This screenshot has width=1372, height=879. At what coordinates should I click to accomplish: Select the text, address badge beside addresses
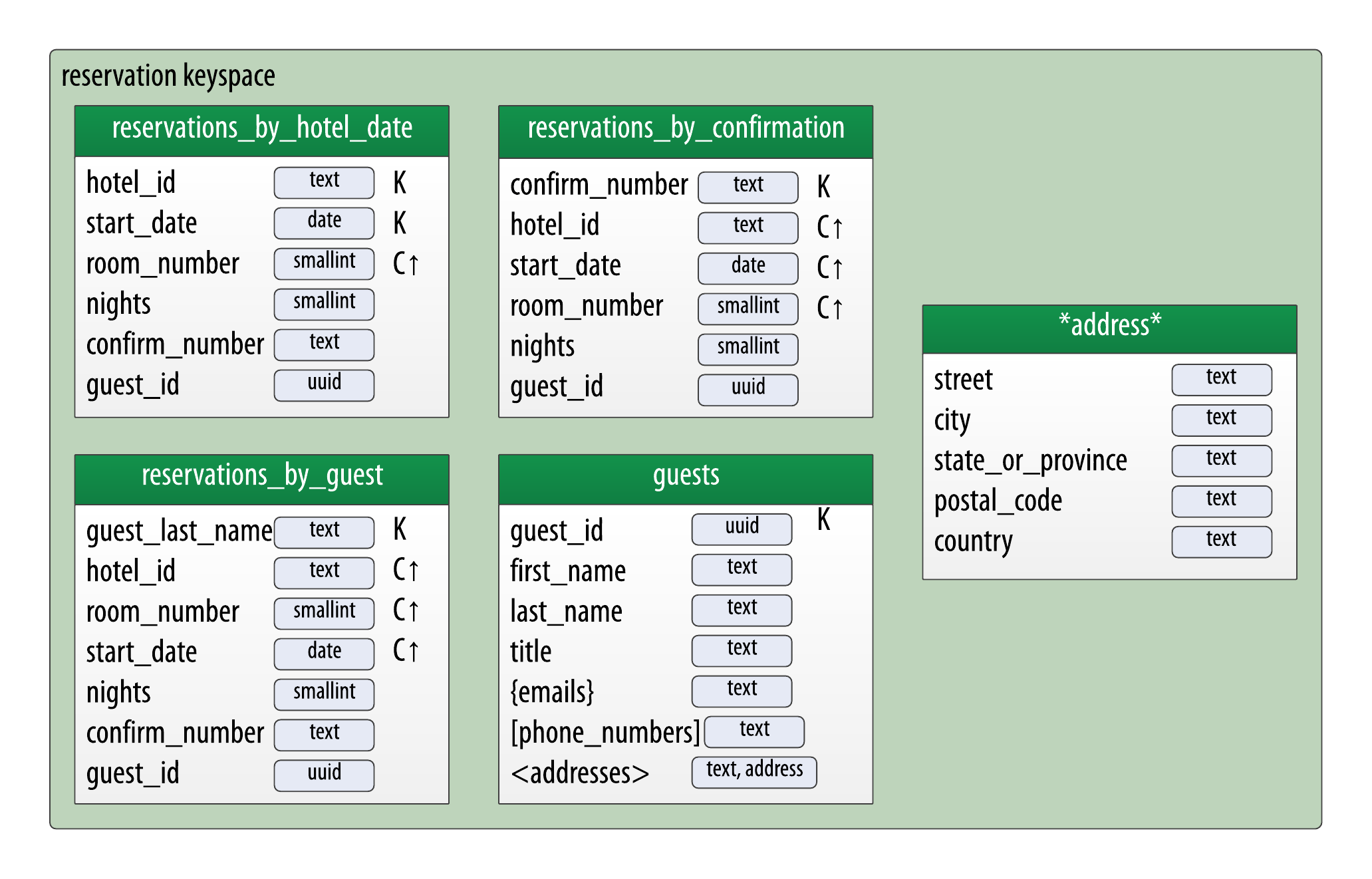754,771
